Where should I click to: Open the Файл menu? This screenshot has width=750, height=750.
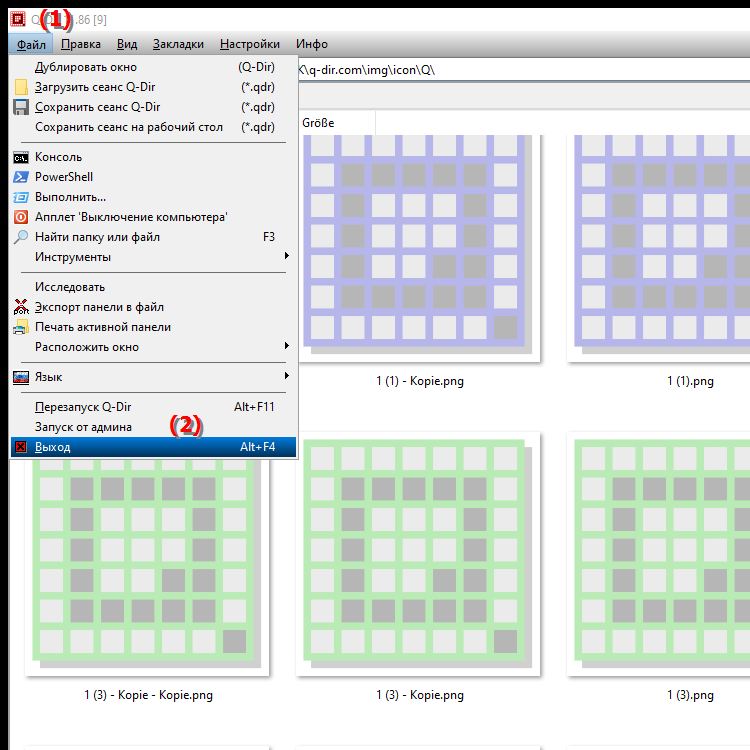pyautogui.click(x=31, y=44)
